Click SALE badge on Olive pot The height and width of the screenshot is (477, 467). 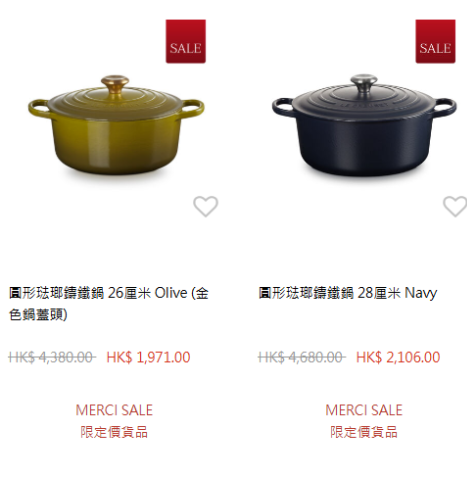coord(186,41)
